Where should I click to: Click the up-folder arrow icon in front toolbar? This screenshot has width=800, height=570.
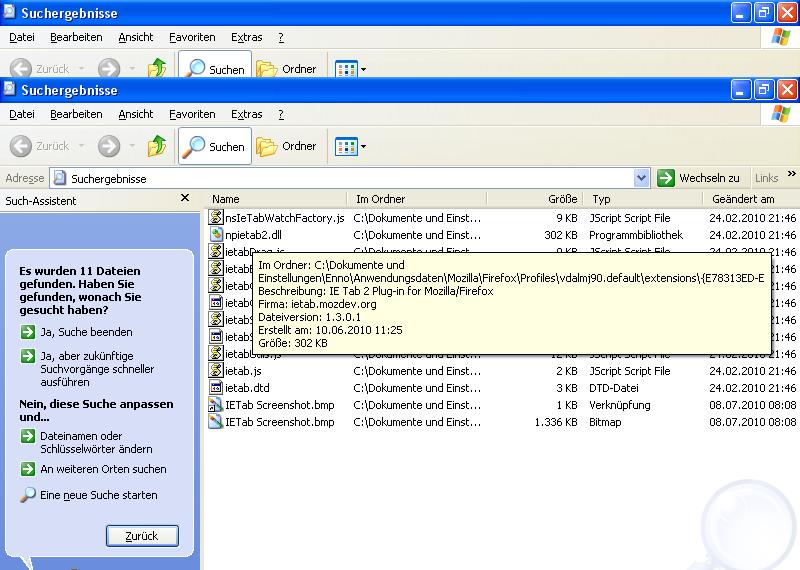click(157, 146)
